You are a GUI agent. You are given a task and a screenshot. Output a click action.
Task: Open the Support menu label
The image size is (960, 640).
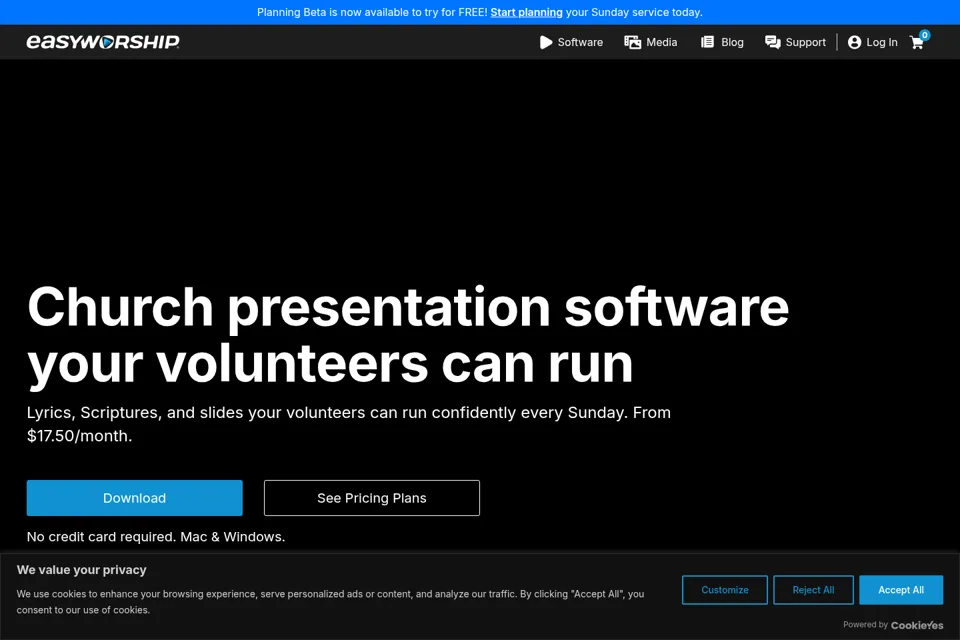point(805,42)
